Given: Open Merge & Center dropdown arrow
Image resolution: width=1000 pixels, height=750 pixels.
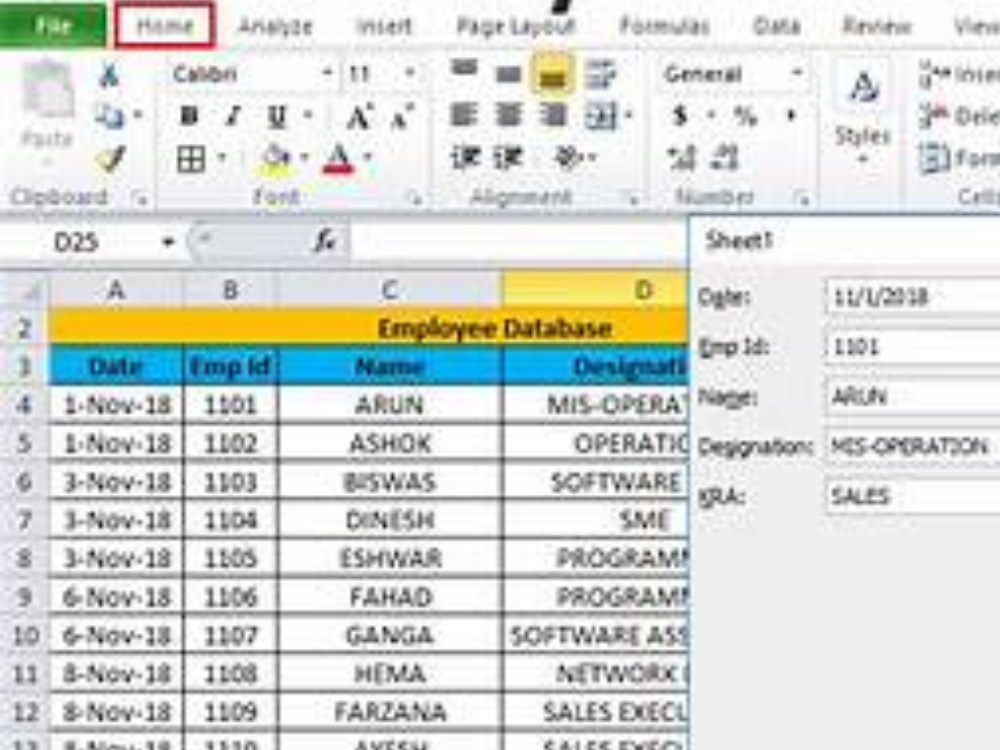Looking at the screenshot, I should coord(629,116).
